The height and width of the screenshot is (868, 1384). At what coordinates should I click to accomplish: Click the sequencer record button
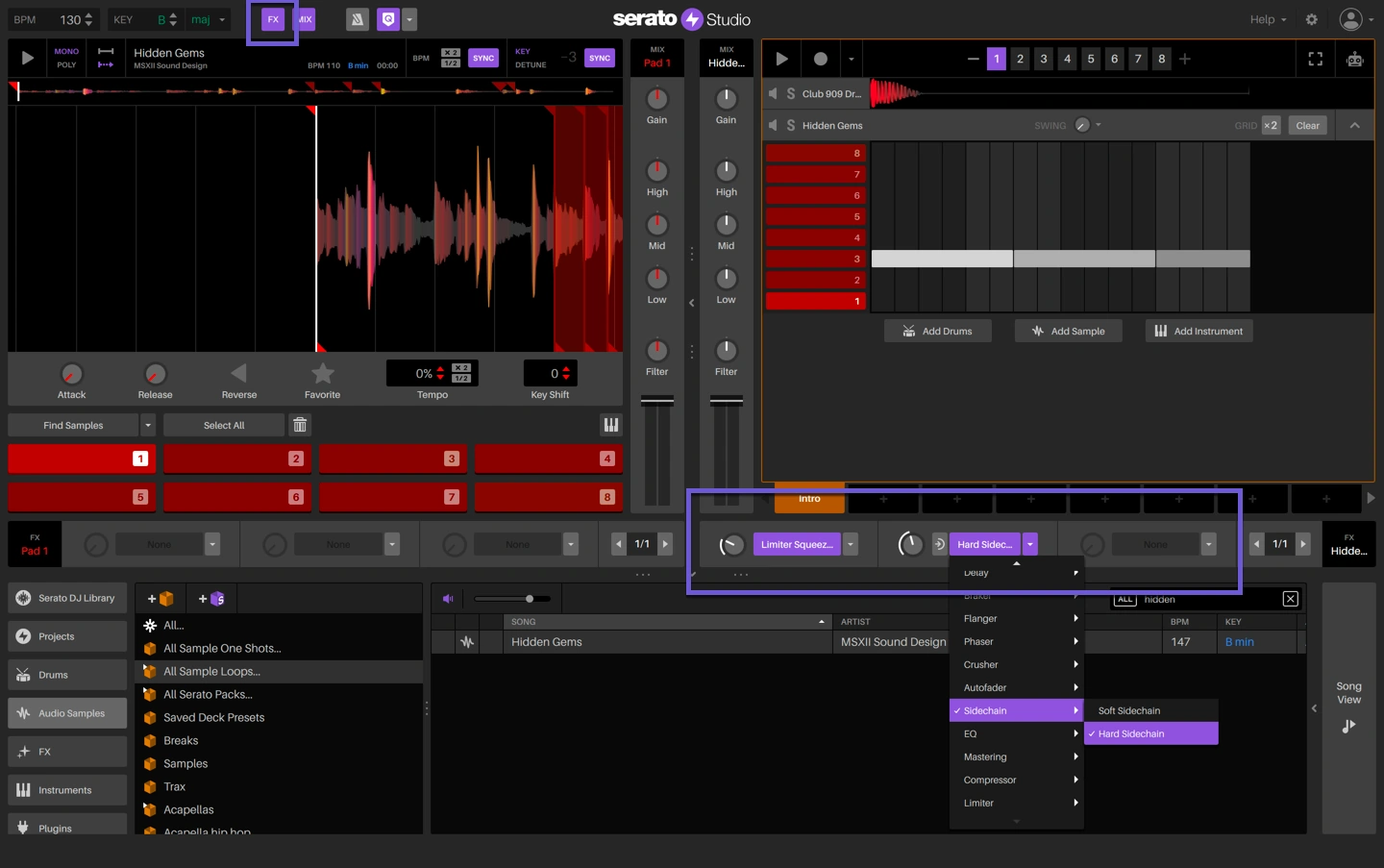pos(820,59)
